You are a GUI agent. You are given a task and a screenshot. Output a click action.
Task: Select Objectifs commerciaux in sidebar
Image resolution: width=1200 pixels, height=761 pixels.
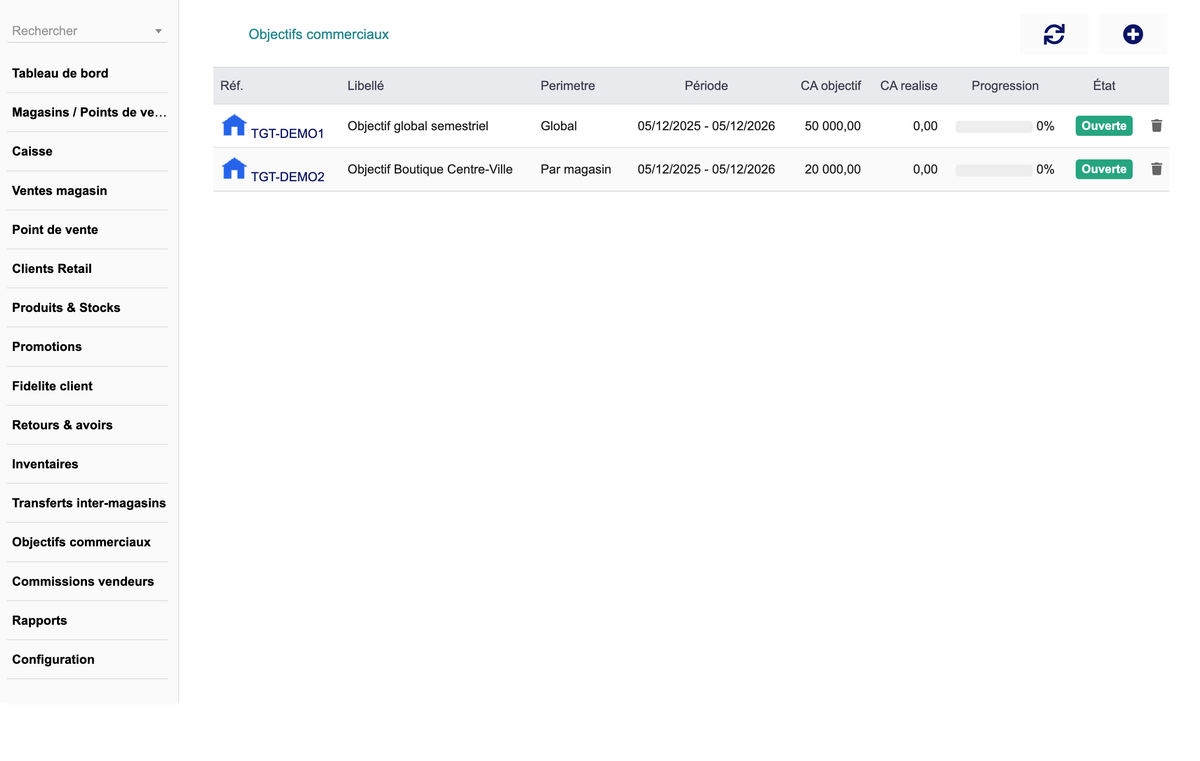tap(81, 541)
